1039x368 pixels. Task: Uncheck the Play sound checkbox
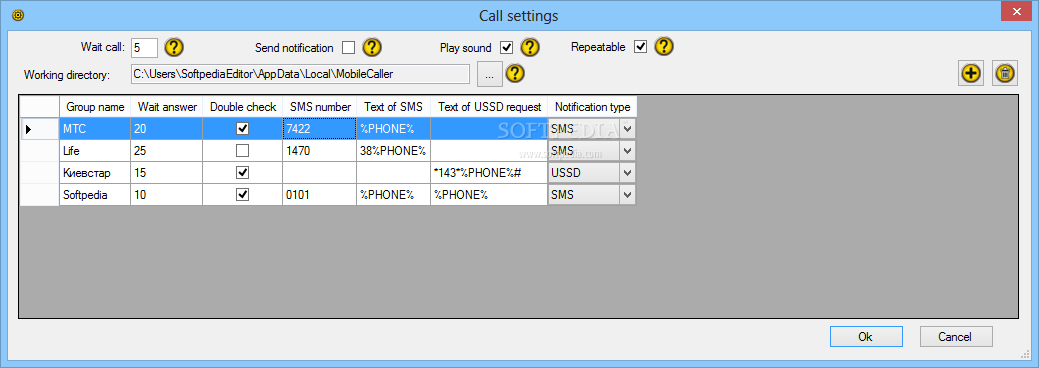pos(507,48)
